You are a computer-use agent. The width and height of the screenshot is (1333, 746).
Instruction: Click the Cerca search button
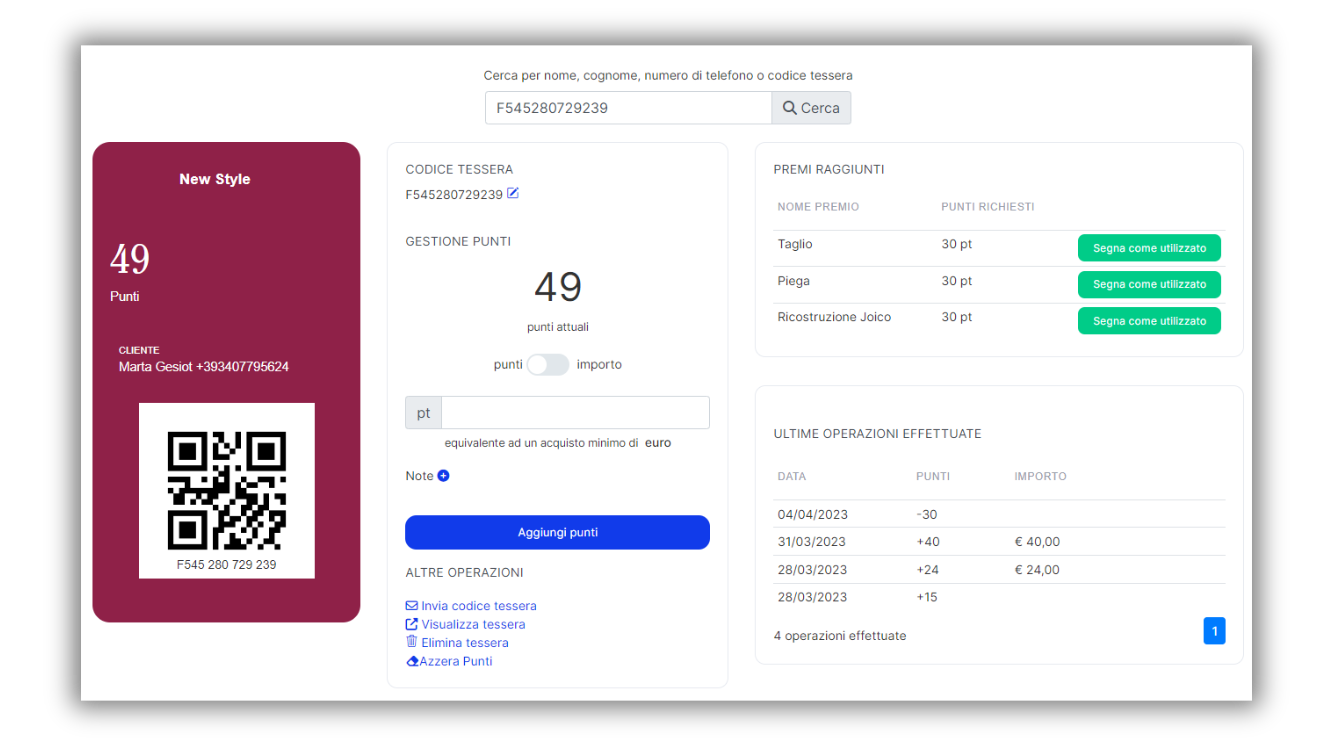811,108
